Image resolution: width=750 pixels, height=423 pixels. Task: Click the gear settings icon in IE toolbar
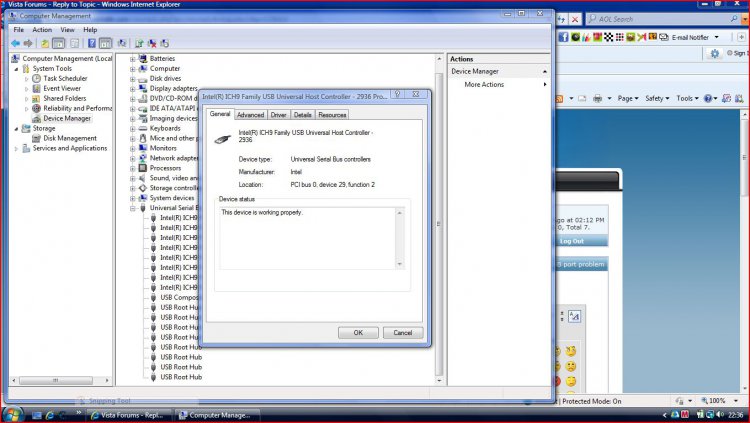pyautogui.click(x=715, y=54)
